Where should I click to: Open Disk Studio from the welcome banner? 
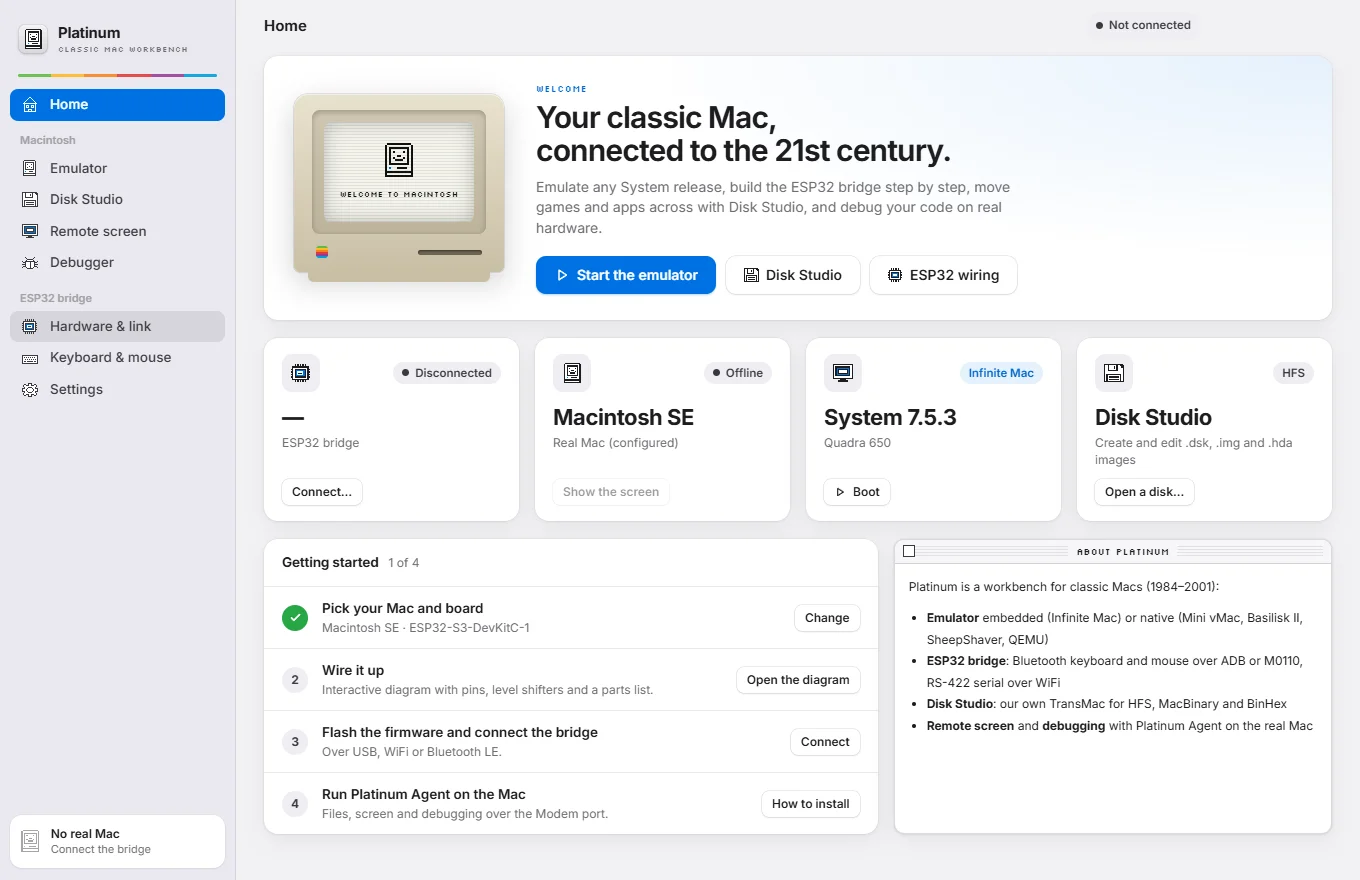pyautogui.click(x=793, y=275)
